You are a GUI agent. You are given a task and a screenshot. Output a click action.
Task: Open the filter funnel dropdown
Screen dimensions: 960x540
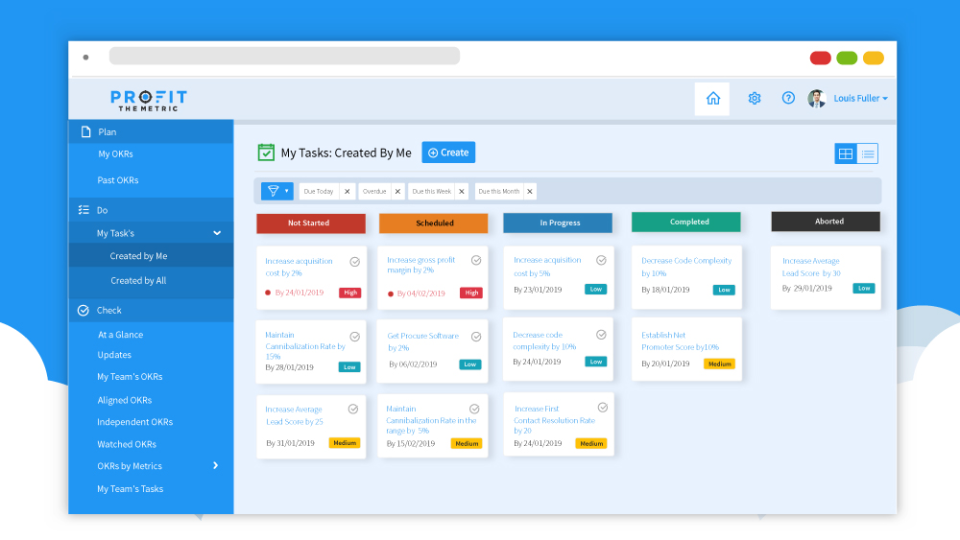tap(277, 191)
